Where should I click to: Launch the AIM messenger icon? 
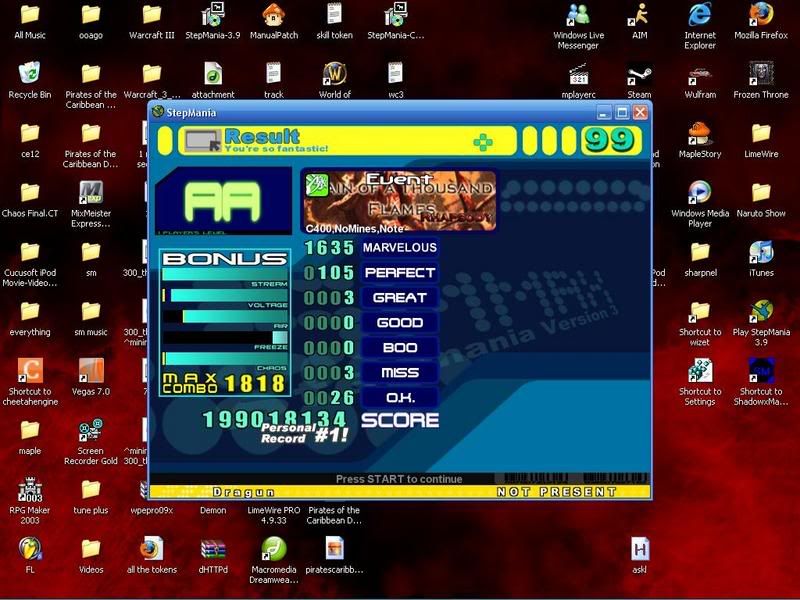(x=639, y=15)
